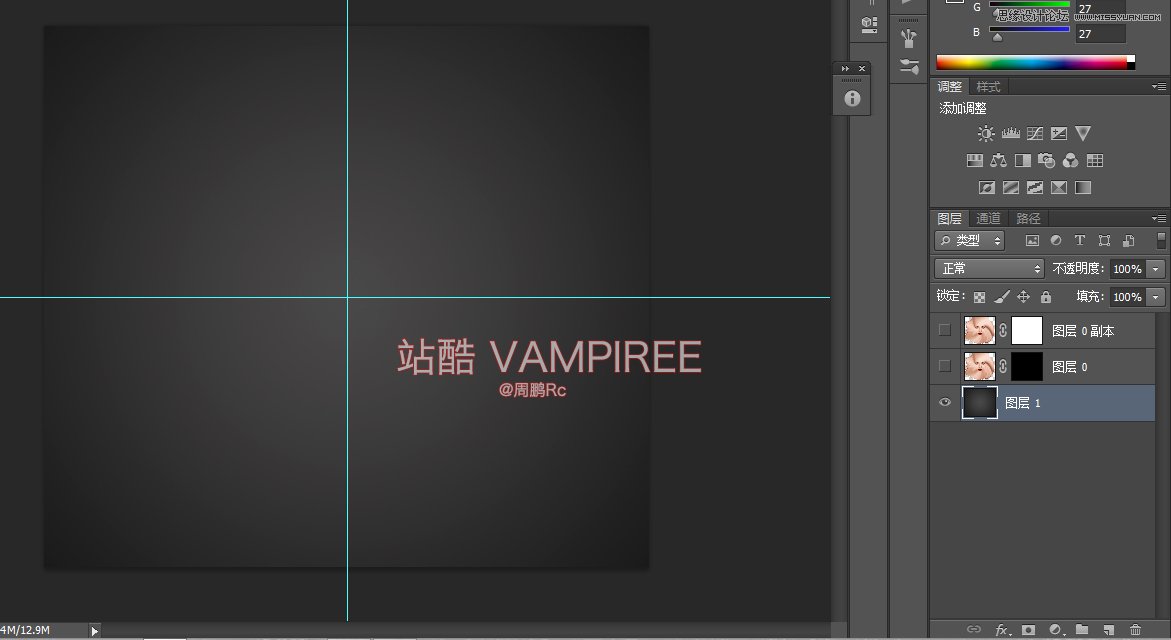The height and width of the screenshot is (640, 1171).
Task: Click the B channel blue slider
Action: 1030,30
